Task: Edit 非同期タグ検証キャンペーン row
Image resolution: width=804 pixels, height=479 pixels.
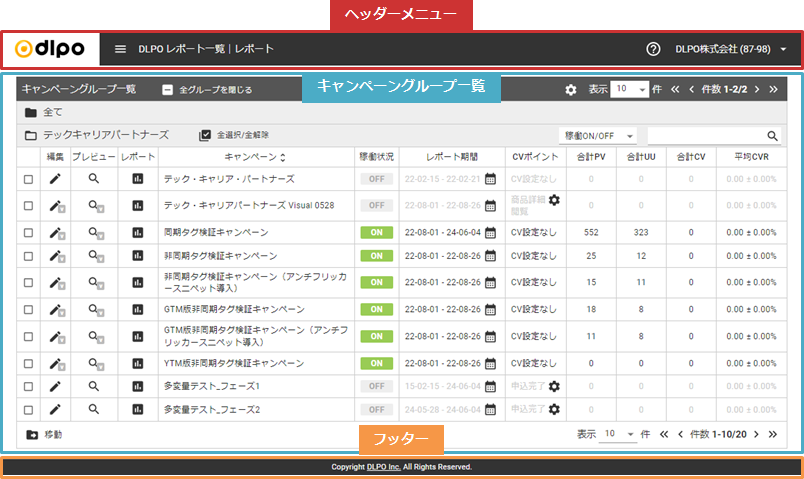Action: [56, 256]
